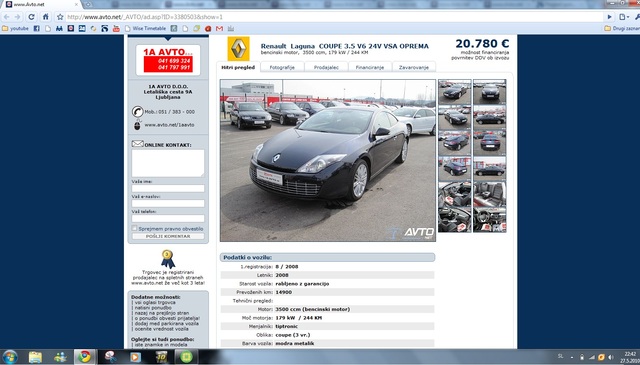Open the Wise Timetable bookmark

coord(145,29)
